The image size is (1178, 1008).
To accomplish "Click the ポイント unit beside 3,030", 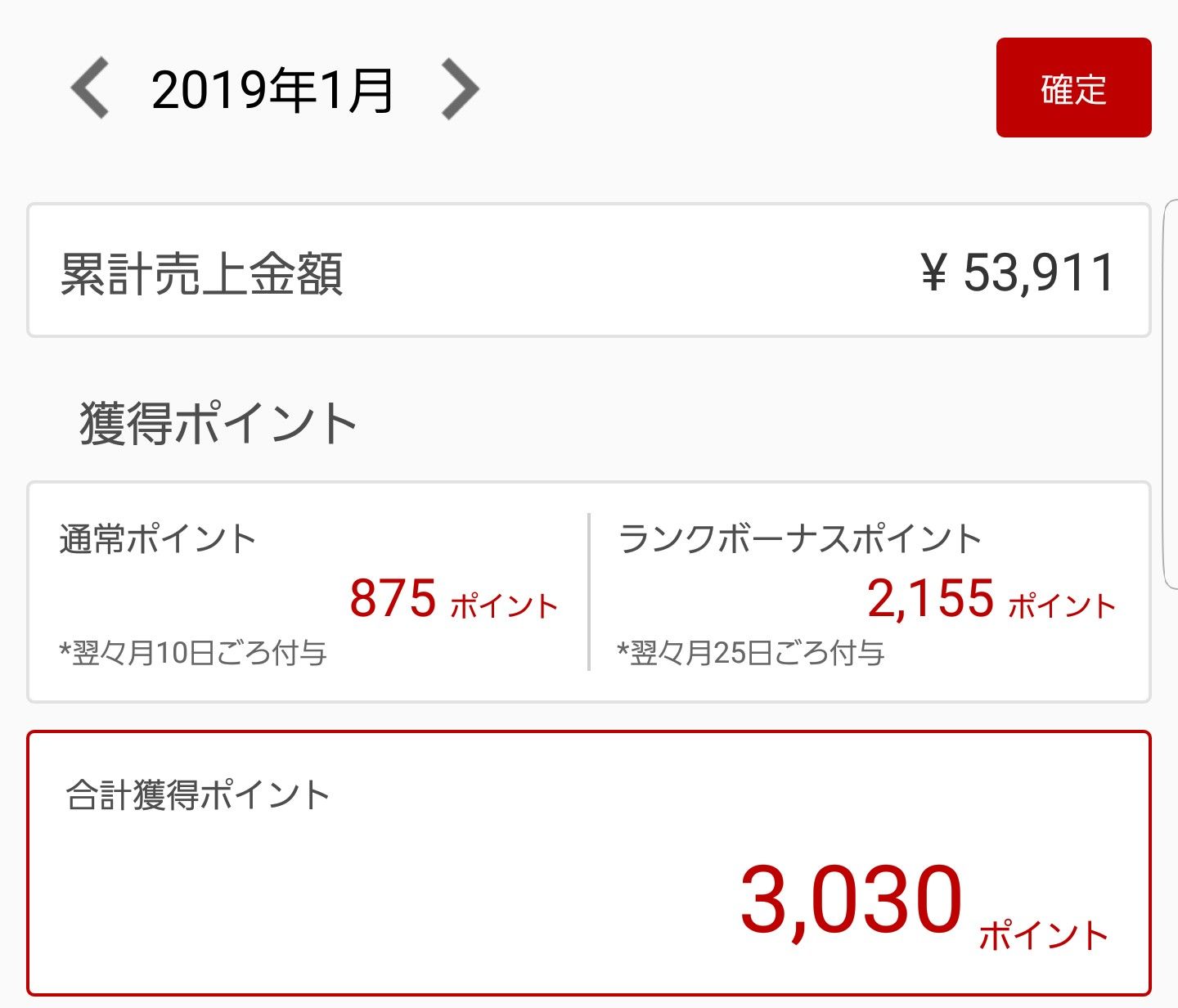I will (1044, 935).
